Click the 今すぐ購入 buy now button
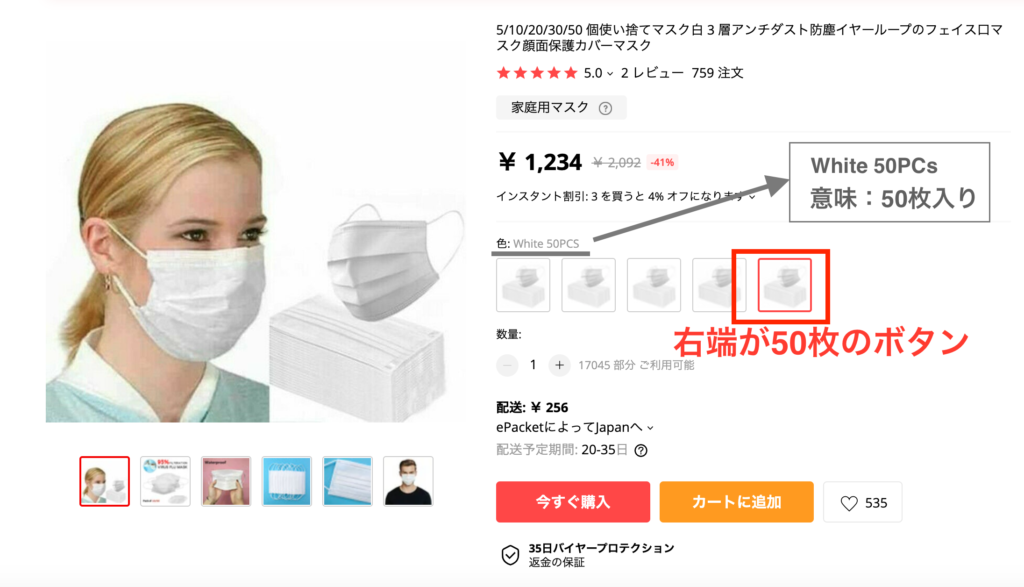This screenshot has height=587, width=1024. point(573,502)
